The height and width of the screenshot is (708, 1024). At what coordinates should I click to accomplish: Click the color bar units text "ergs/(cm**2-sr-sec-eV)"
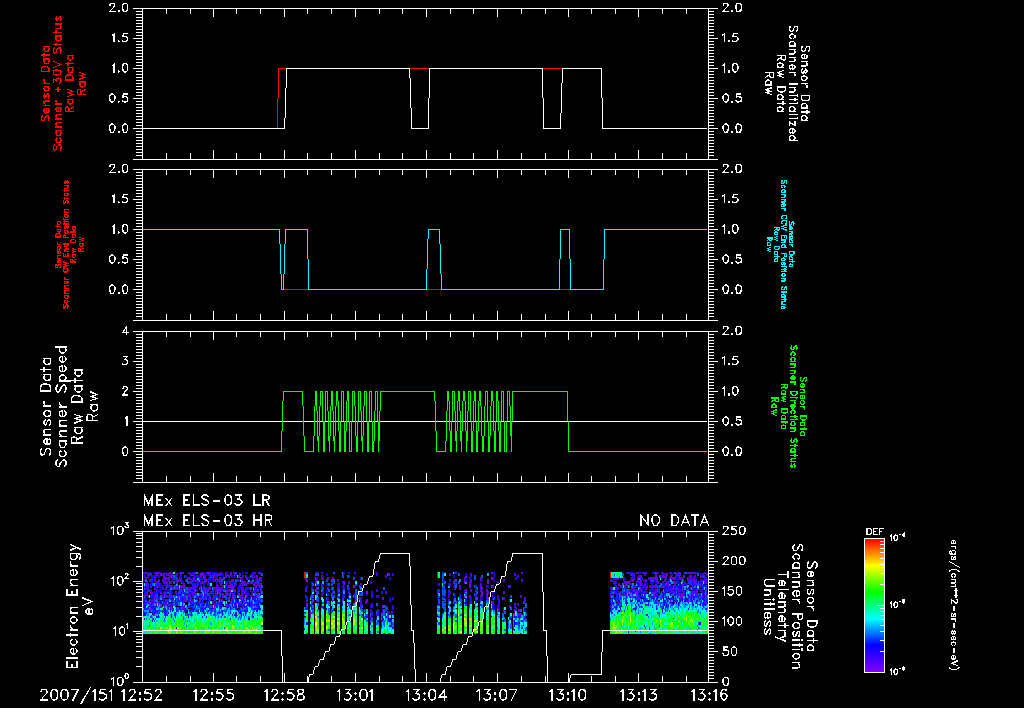[x=954, y=605]
